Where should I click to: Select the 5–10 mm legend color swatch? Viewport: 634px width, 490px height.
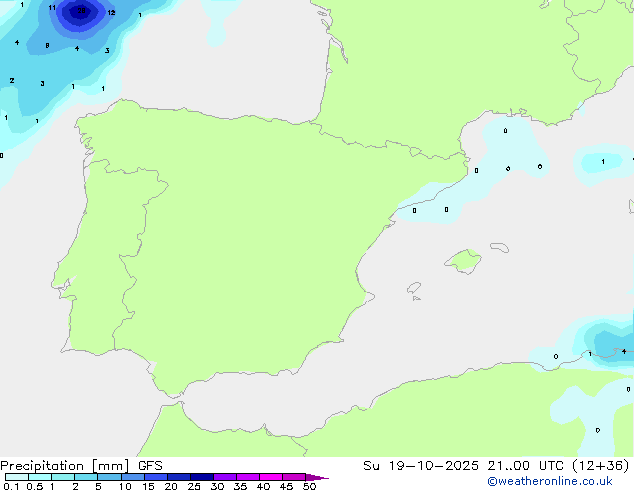click(110, 477)
